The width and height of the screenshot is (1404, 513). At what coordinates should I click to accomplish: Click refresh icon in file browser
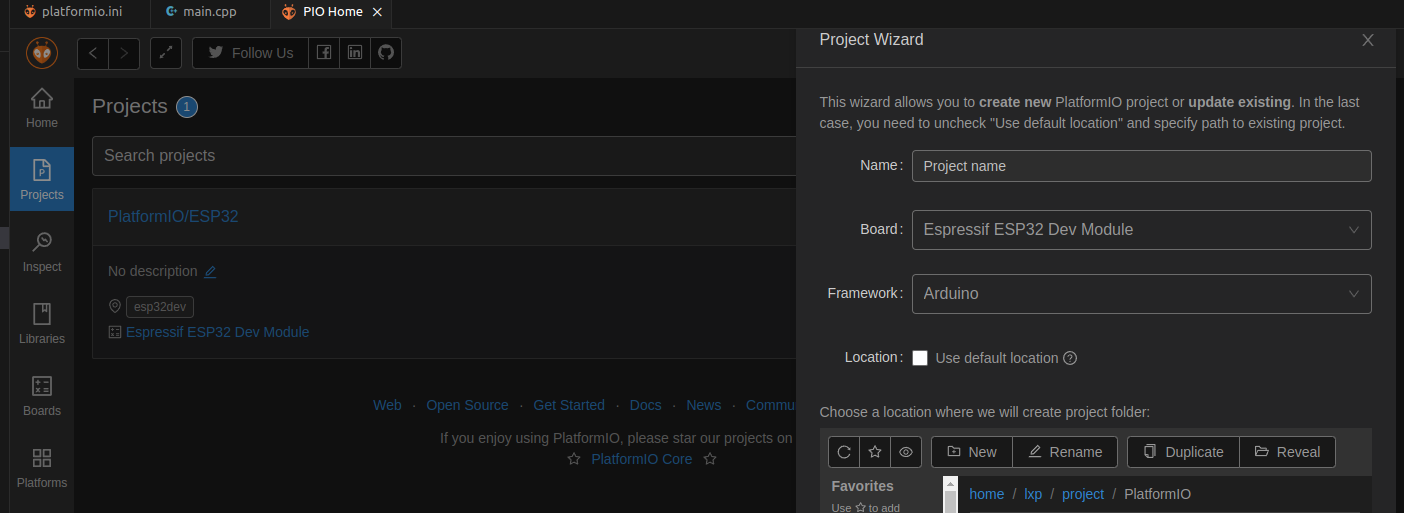(x=844, y=452)
